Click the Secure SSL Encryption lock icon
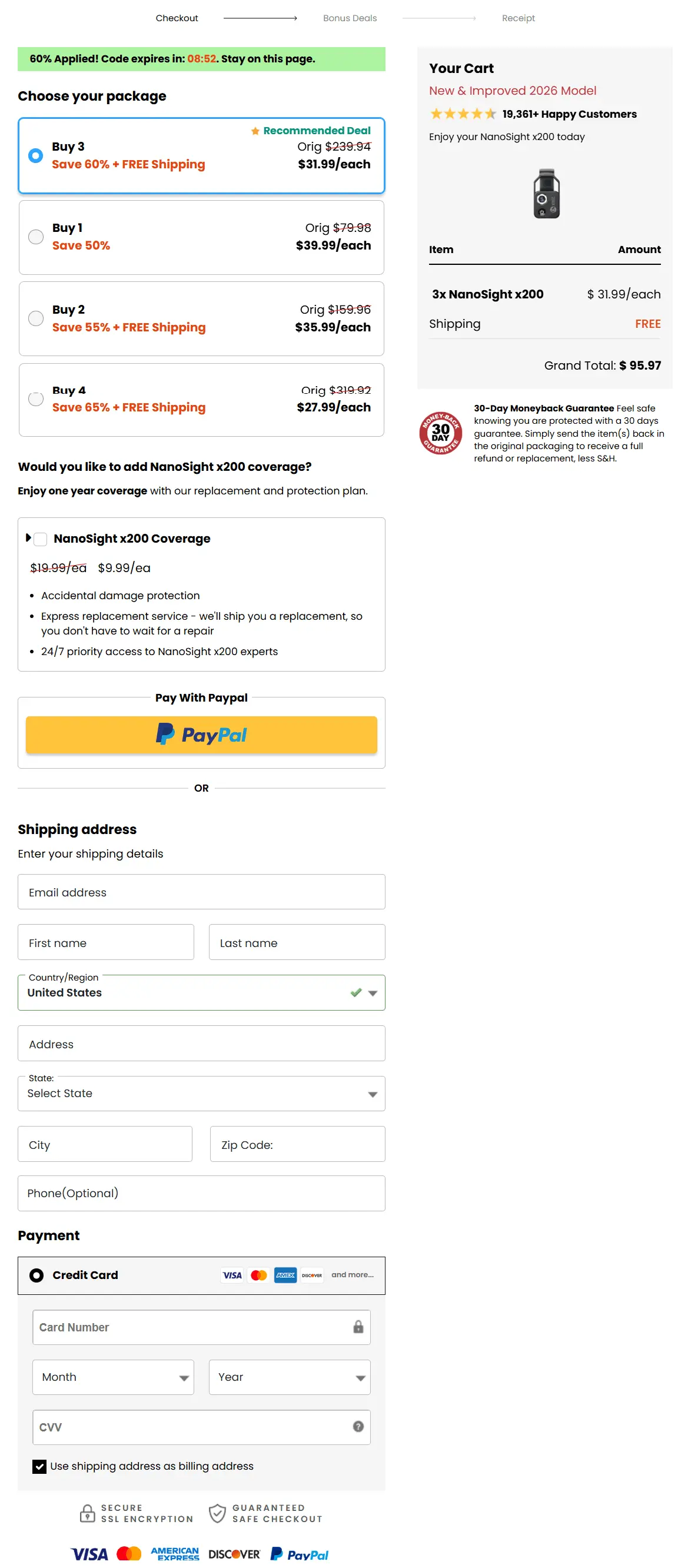 click(87, 1514)
